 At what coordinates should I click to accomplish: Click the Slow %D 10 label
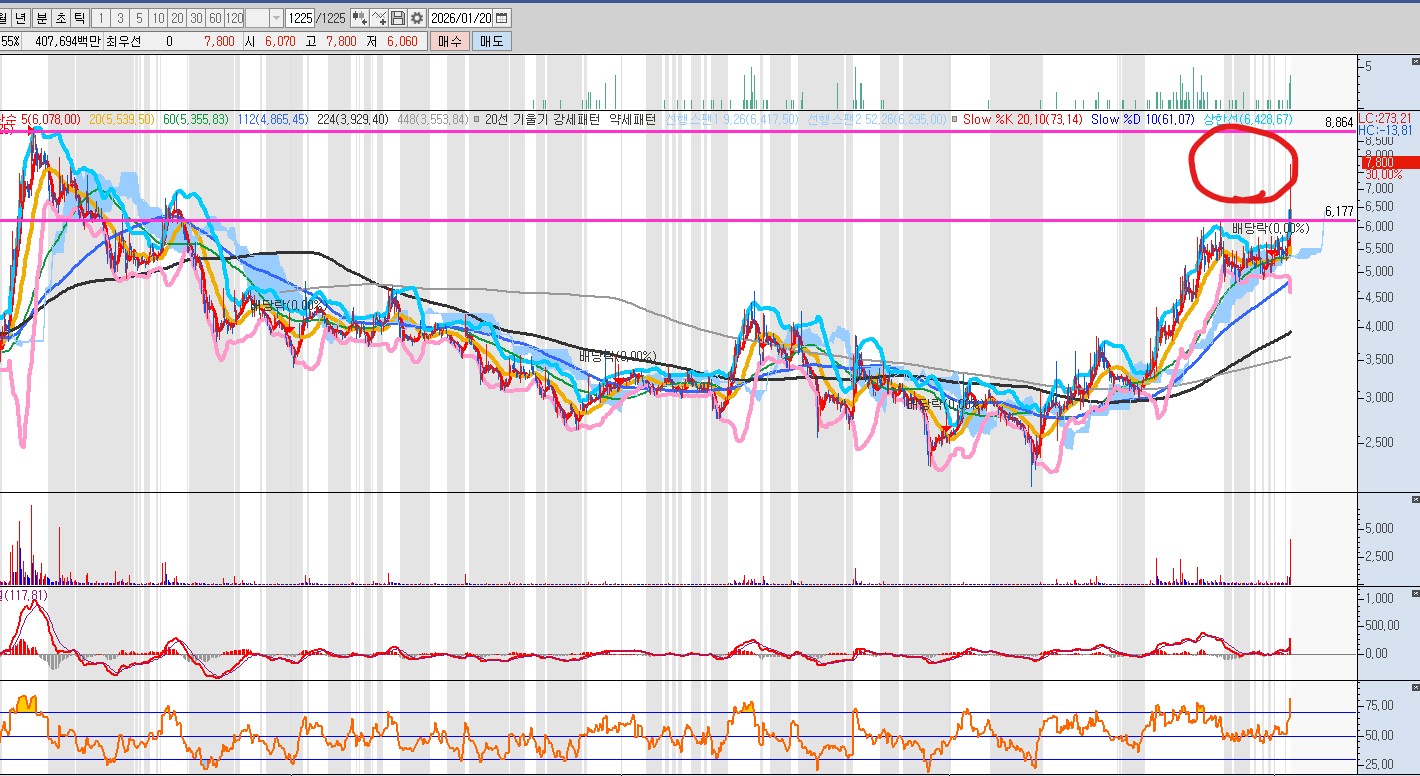[1143, 119]
